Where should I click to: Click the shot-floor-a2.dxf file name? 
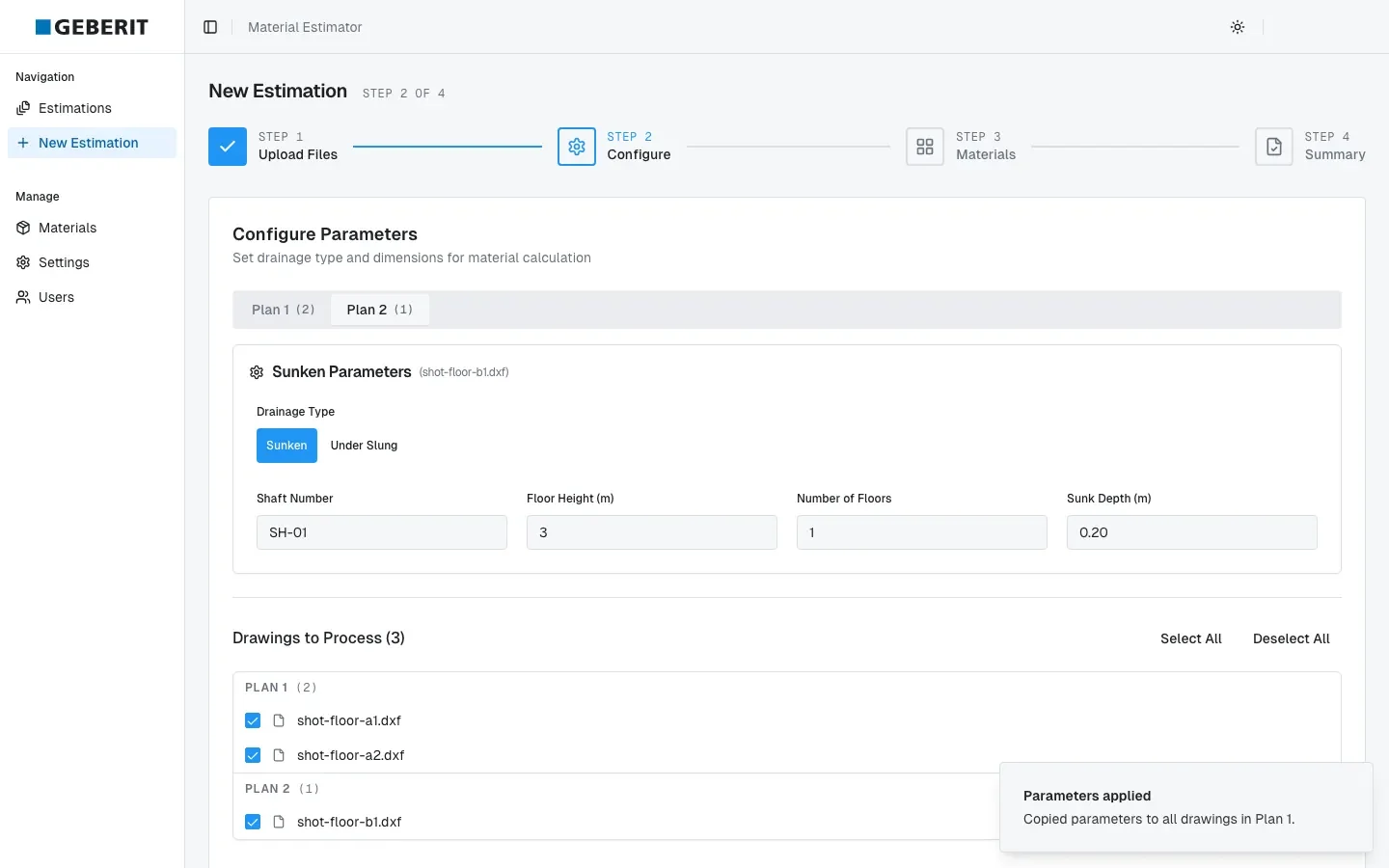(351, 755)
